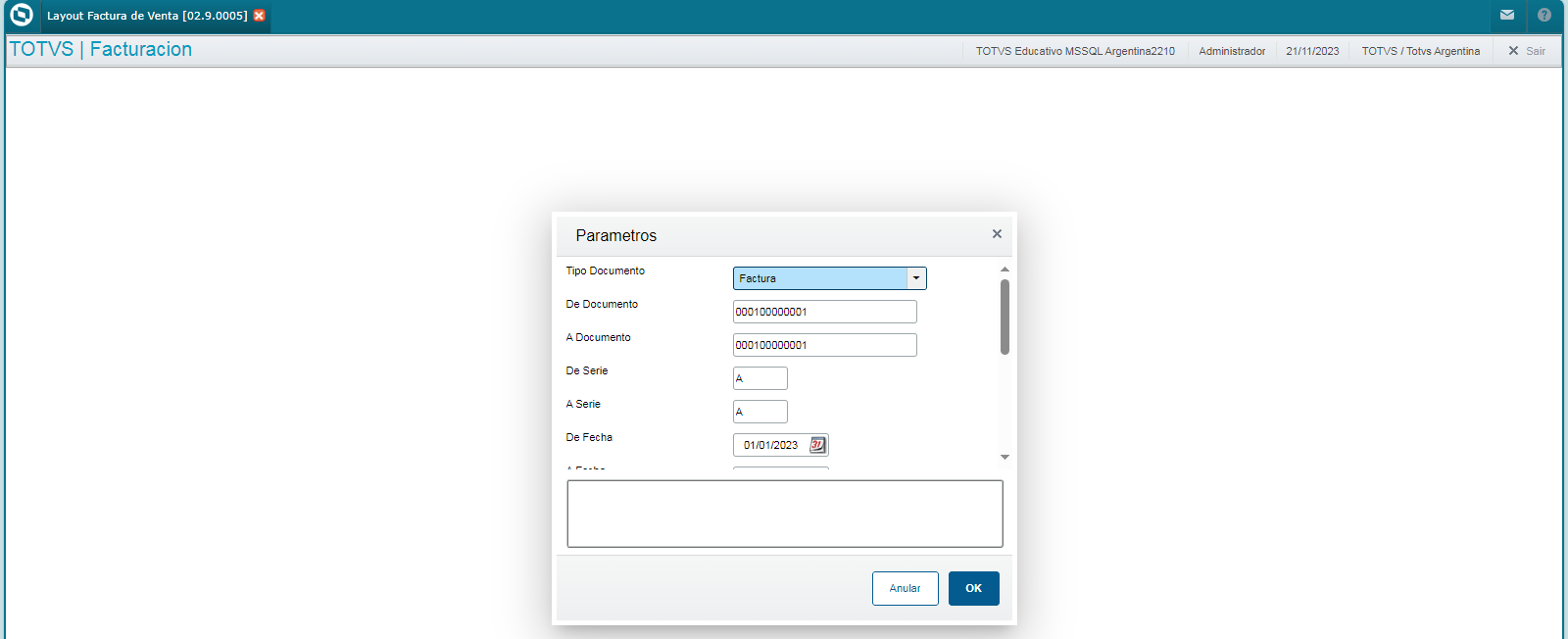Click the A Documento label
1568x639 pixels.
599,337
